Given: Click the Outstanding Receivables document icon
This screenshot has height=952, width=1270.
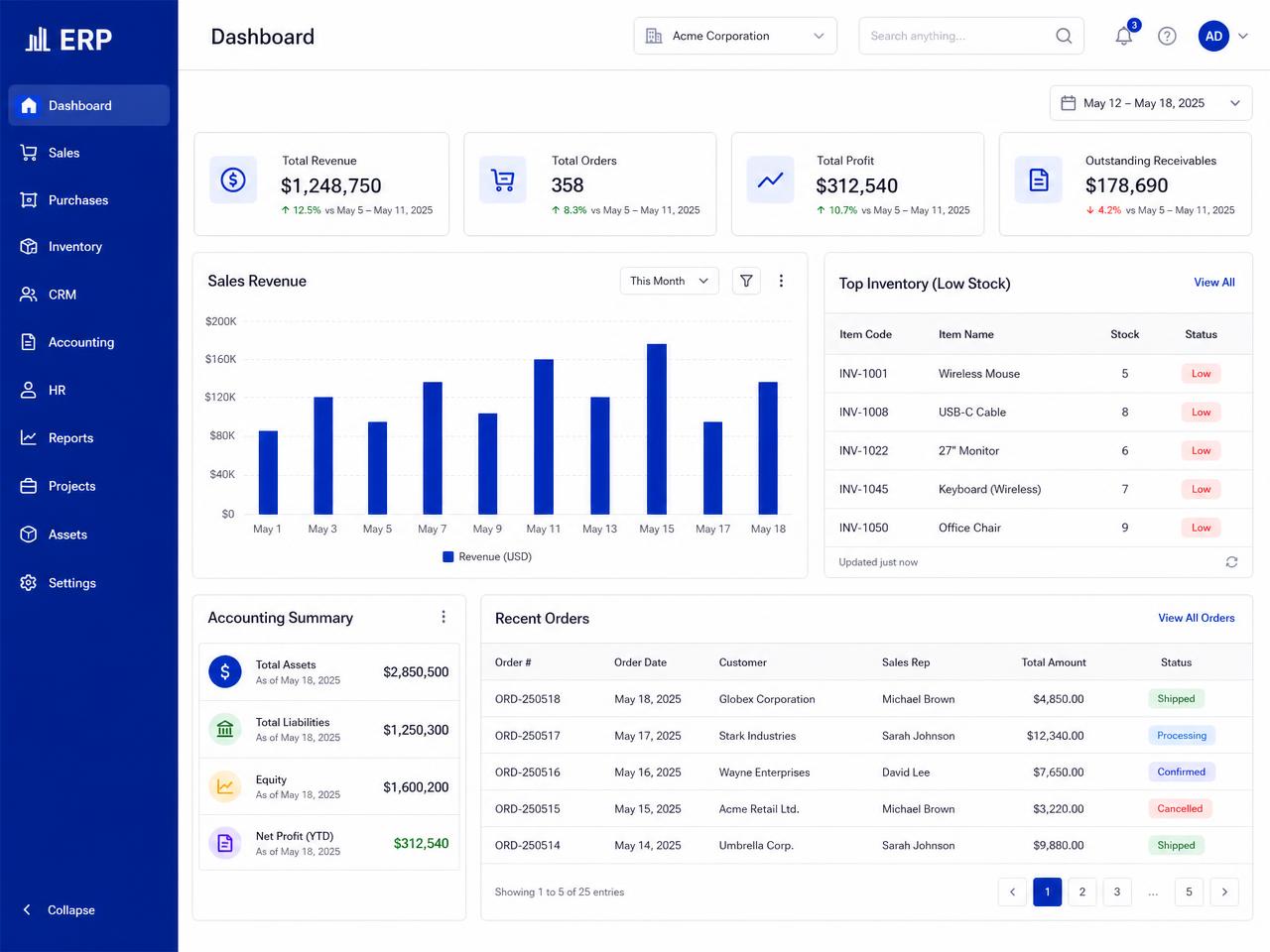Looking at the screenshot, I should click(x=1039, y=179).
